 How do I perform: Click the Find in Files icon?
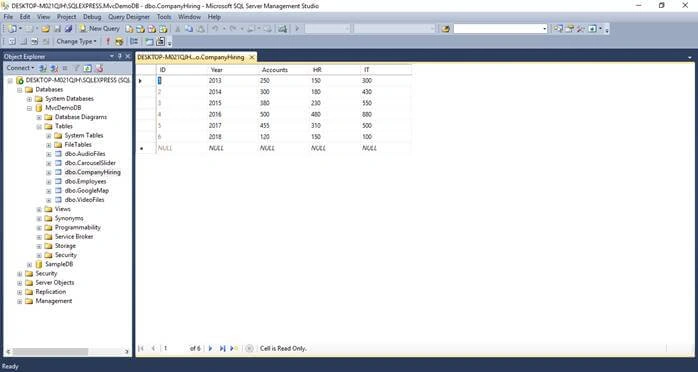pos(446,28)
